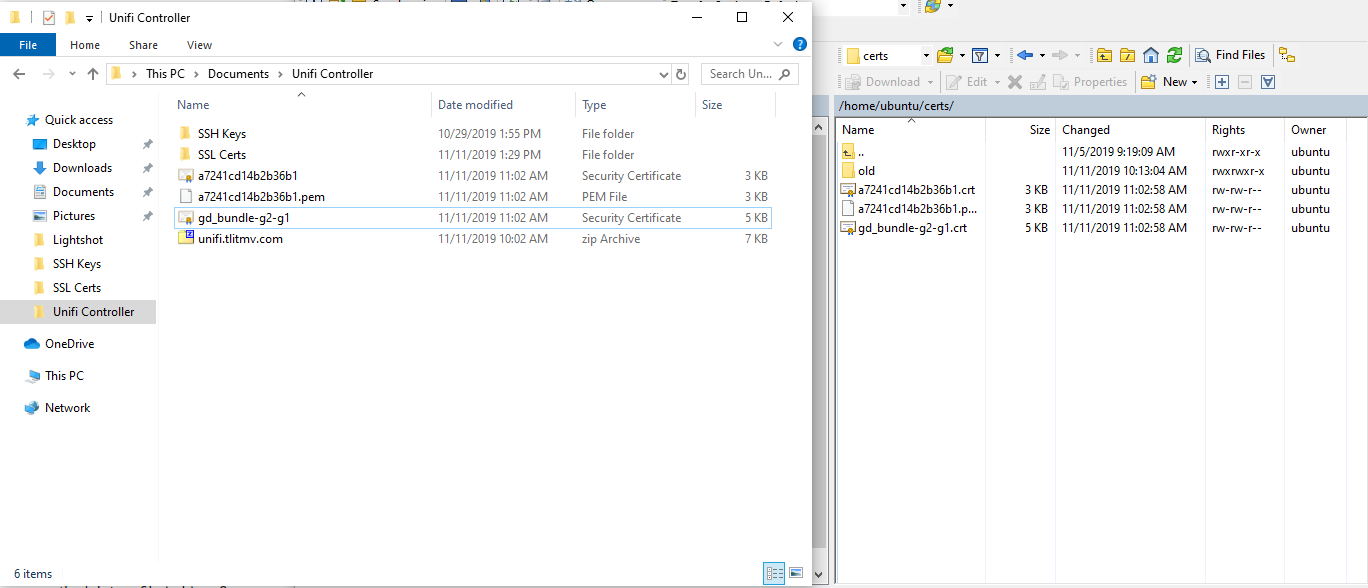Open Downloads in Quick access
This screenshot has height=588, width=1368.
click(82, 168)
